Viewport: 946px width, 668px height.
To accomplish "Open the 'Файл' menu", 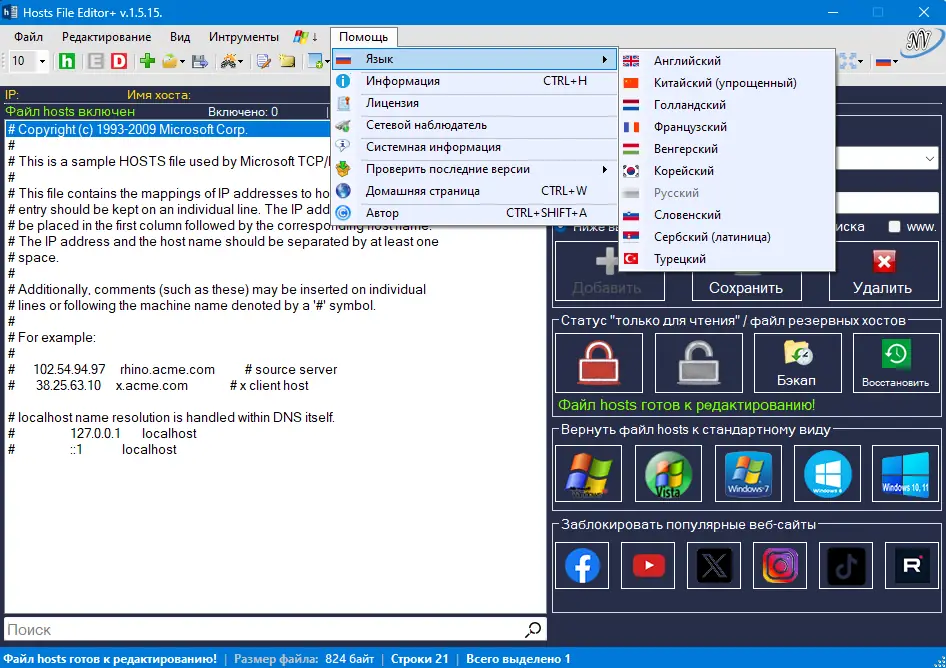I will click(28, 37).
